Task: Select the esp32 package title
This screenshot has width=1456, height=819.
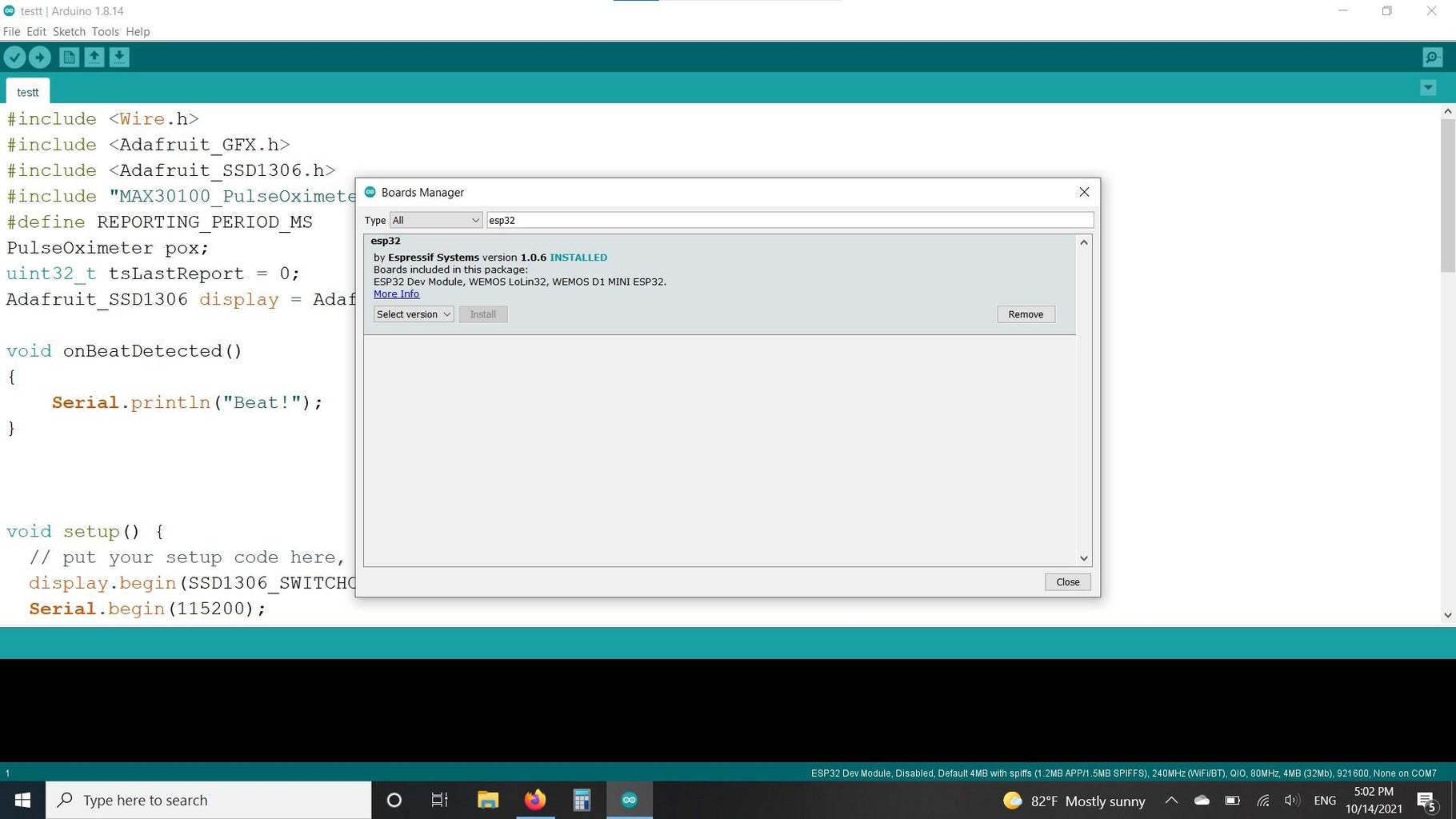Action: pyautogui.click(x=386, y=241)
